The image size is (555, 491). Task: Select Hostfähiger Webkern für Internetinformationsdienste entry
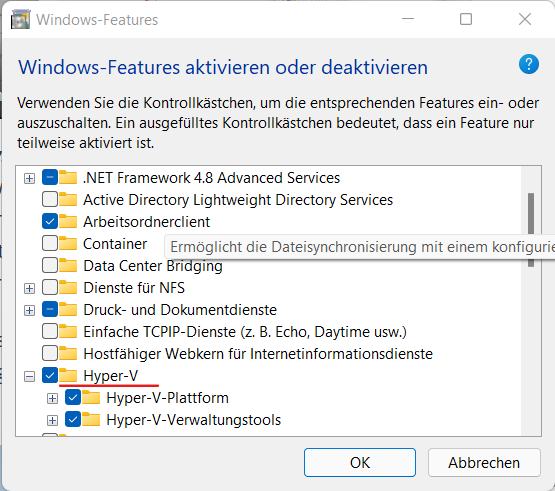click(258, 354)
